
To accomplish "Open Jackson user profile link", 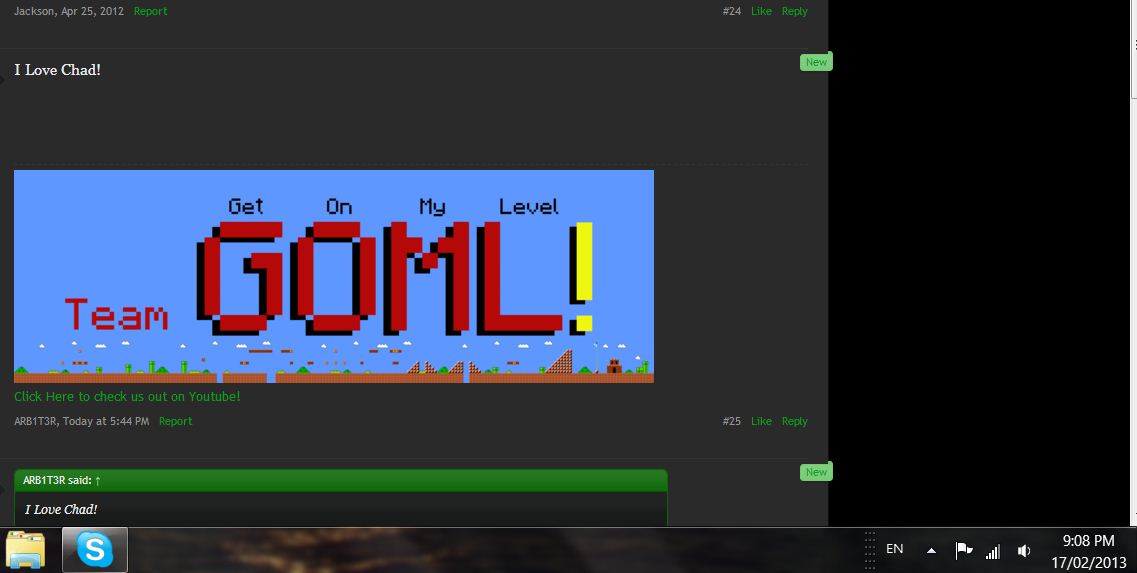I will (35, 11).
